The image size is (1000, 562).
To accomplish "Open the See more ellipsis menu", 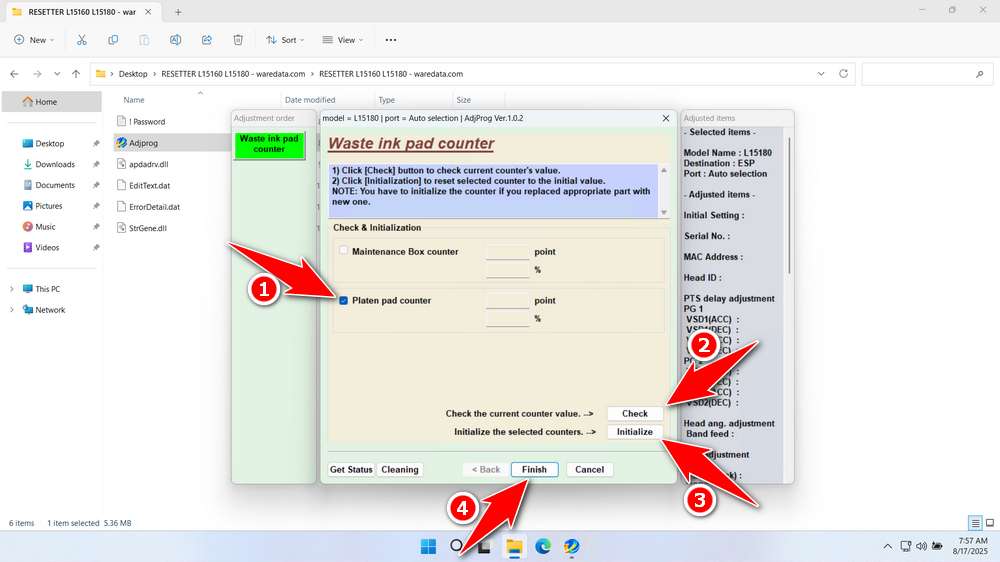I will [x=391, y=40].
